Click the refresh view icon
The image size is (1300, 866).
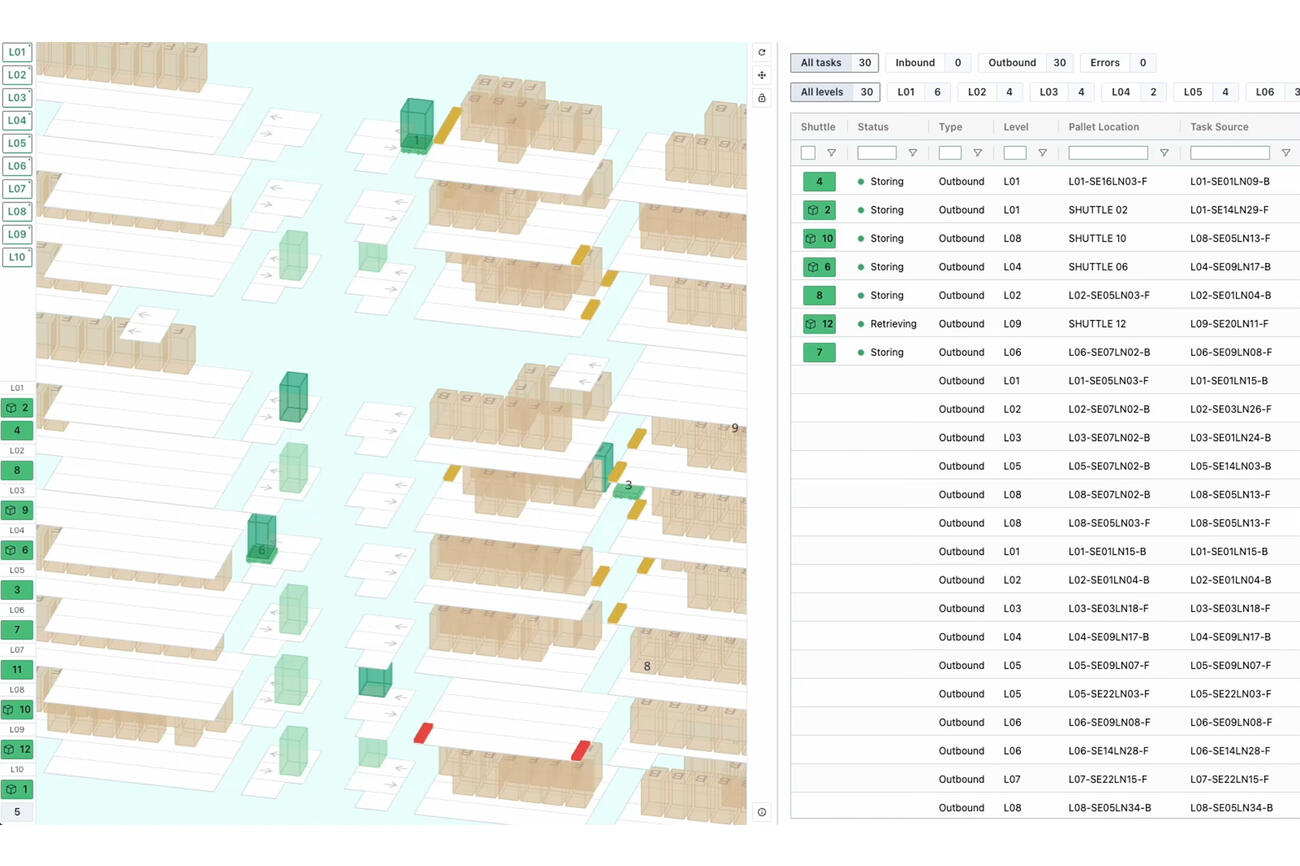[x=762, y=53]
